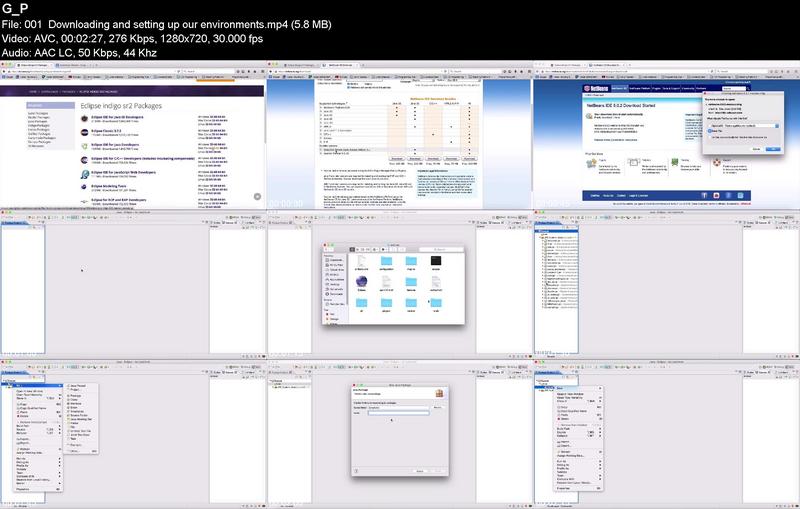Open the Eclipse application icon in Finder window

(361, 283)
